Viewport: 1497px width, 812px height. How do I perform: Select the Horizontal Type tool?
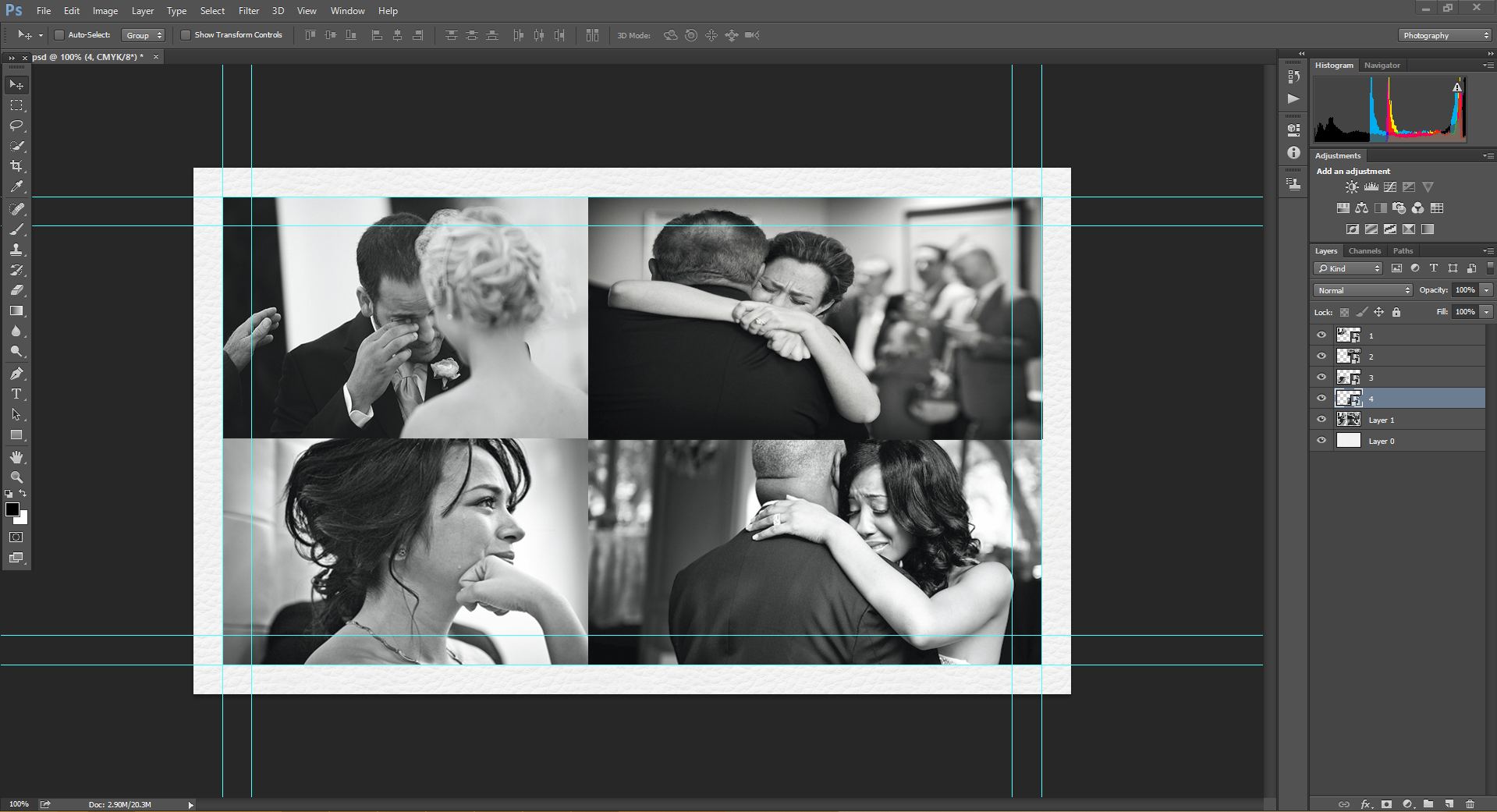point(16,394)
